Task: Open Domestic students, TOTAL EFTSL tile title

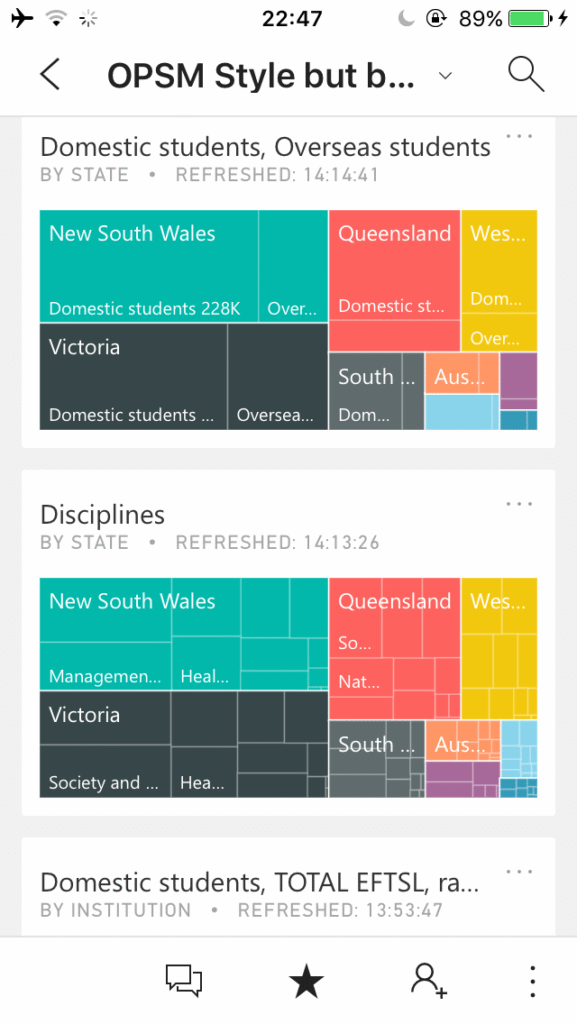Action: [x=260, y=882]
